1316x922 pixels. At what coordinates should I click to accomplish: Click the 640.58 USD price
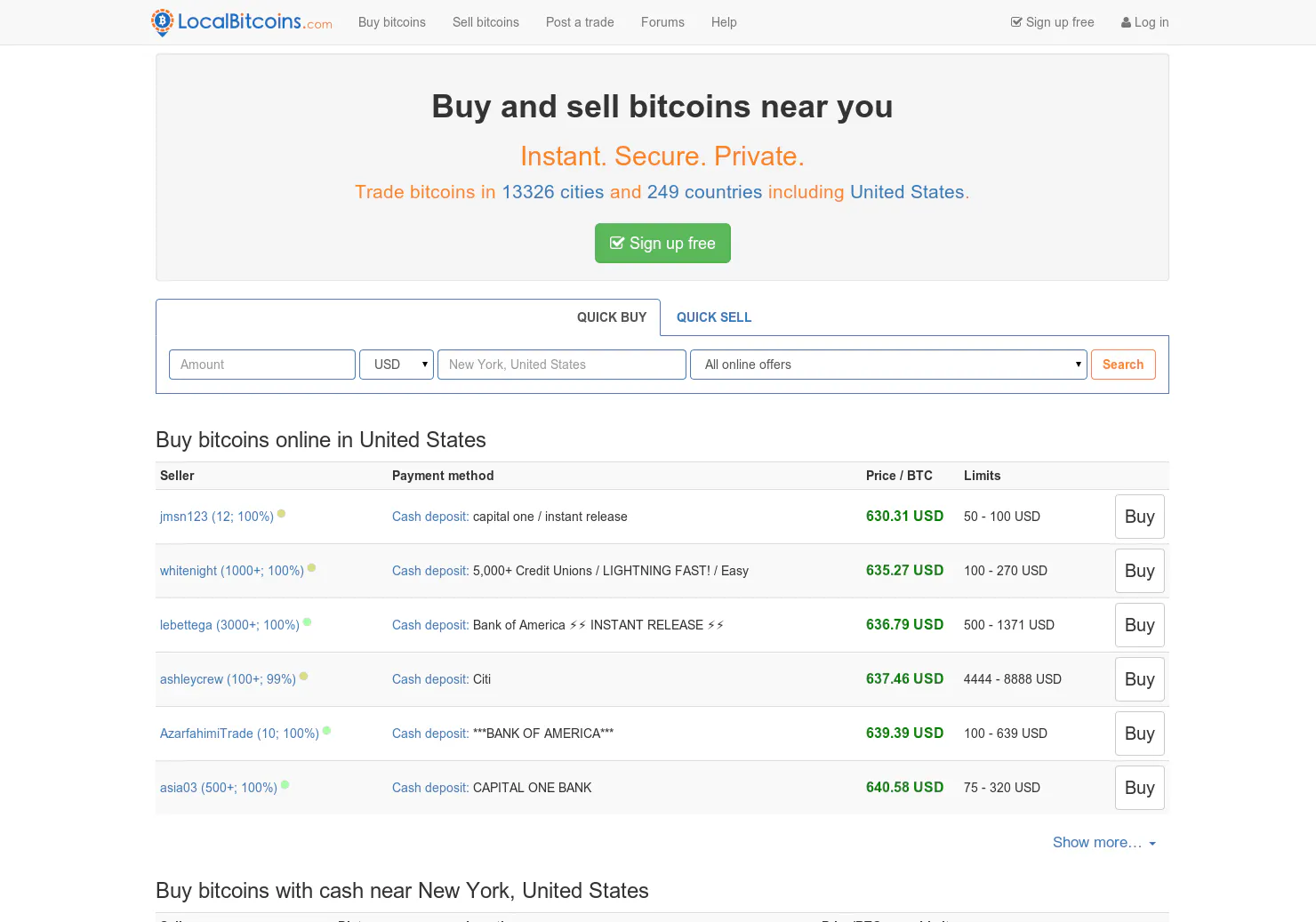click(x=904, y=787)
